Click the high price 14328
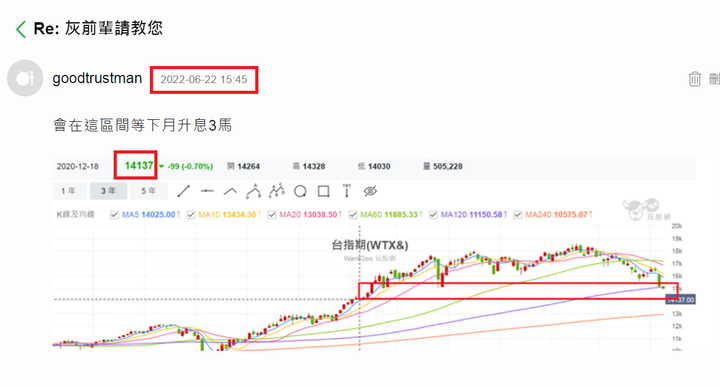Viewport: 720px width, 387px height. pos(314,166)
